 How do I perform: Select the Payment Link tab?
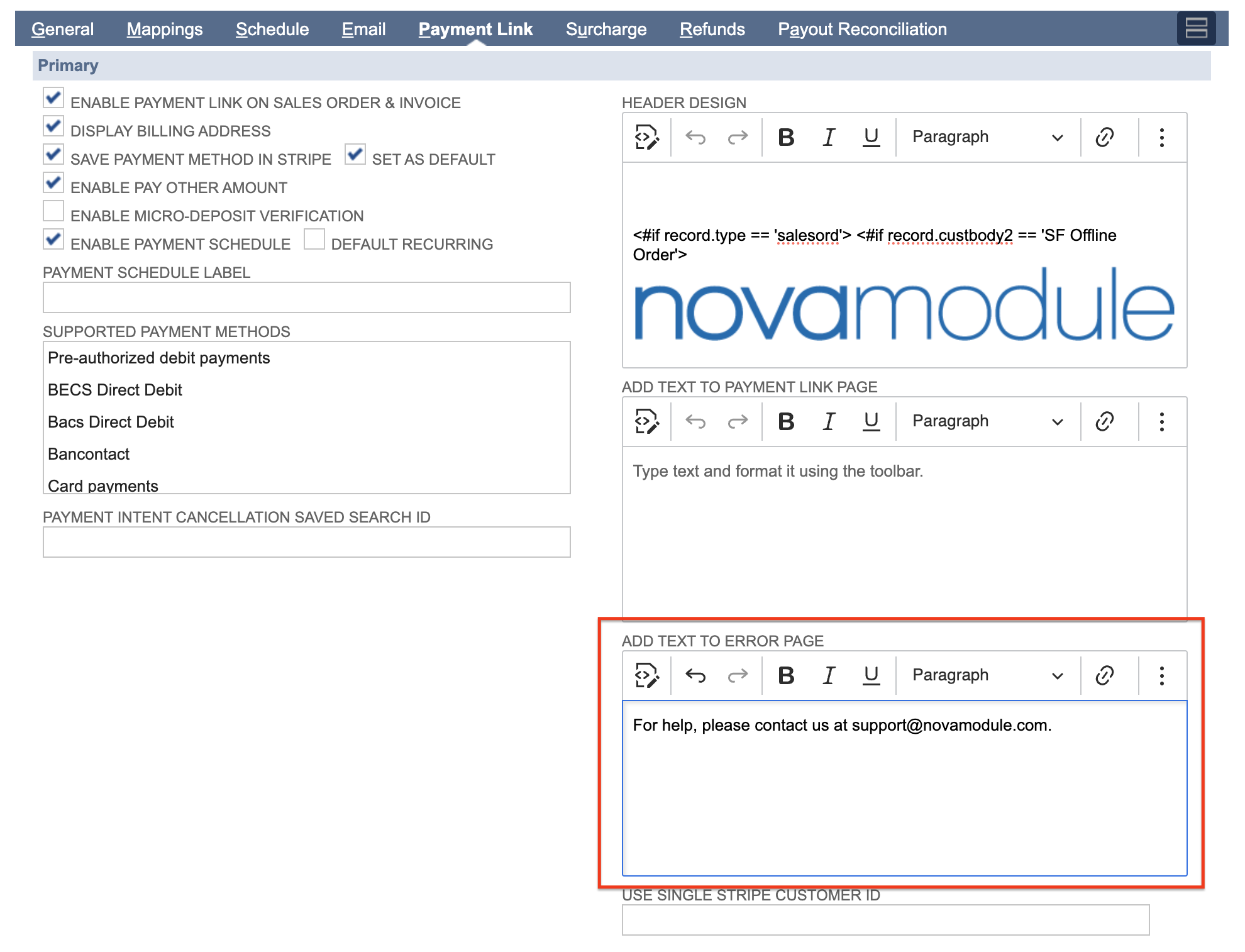[475, 29]
